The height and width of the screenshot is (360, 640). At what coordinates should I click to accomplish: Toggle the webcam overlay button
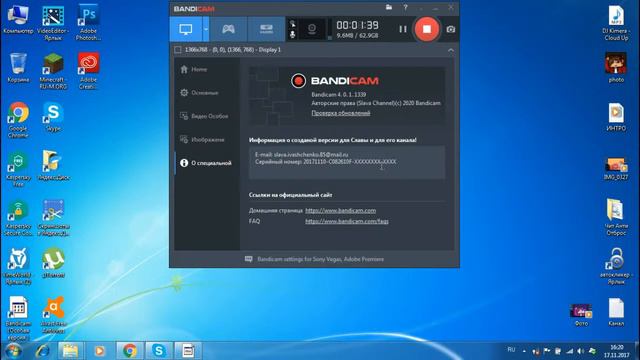click(x=312, y=29)
